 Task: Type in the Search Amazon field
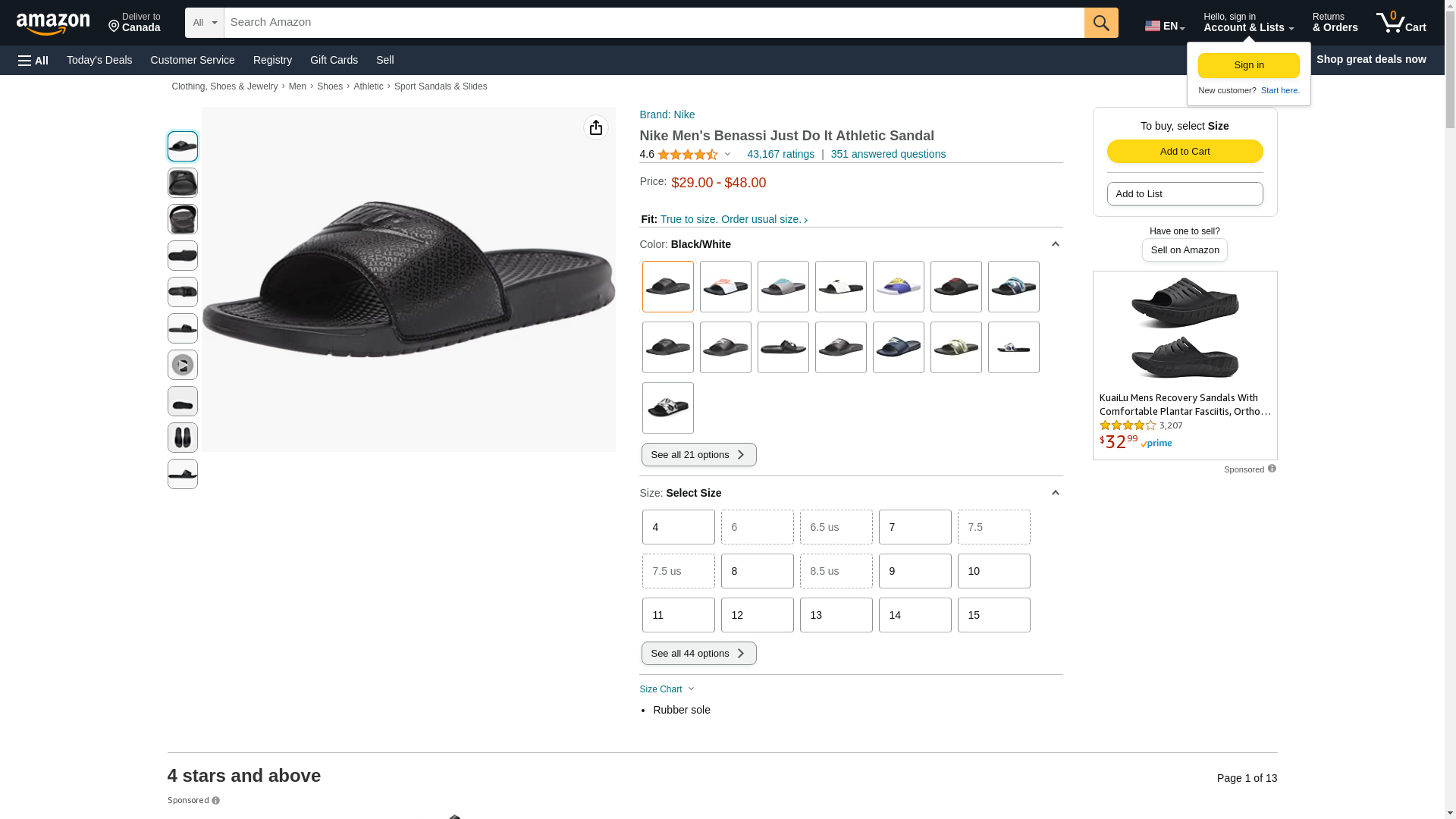(654, 23)
